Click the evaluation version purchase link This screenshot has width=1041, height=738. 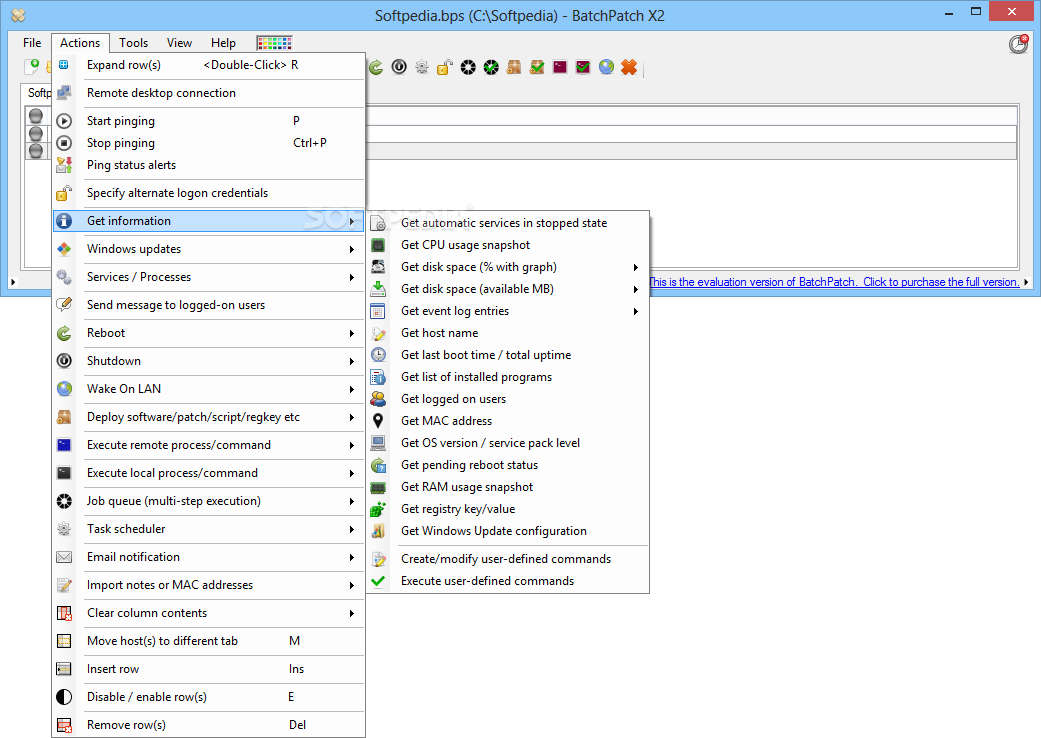point(835,282)
